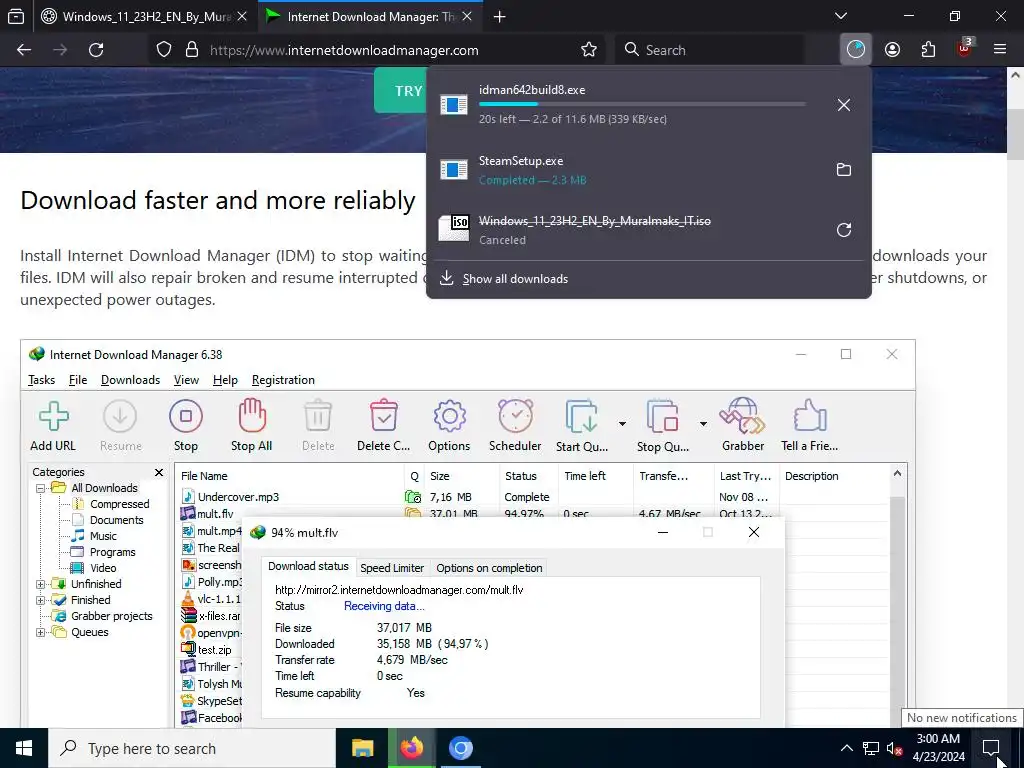Open the Windows Start menu

[24, 748]
